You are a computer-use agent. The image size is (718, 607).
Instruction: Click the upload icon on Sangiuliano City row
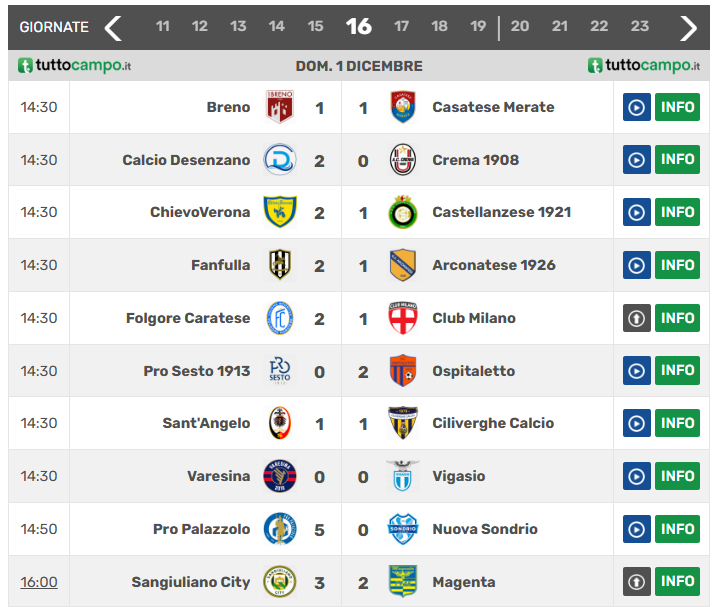(x=636, y=582)
